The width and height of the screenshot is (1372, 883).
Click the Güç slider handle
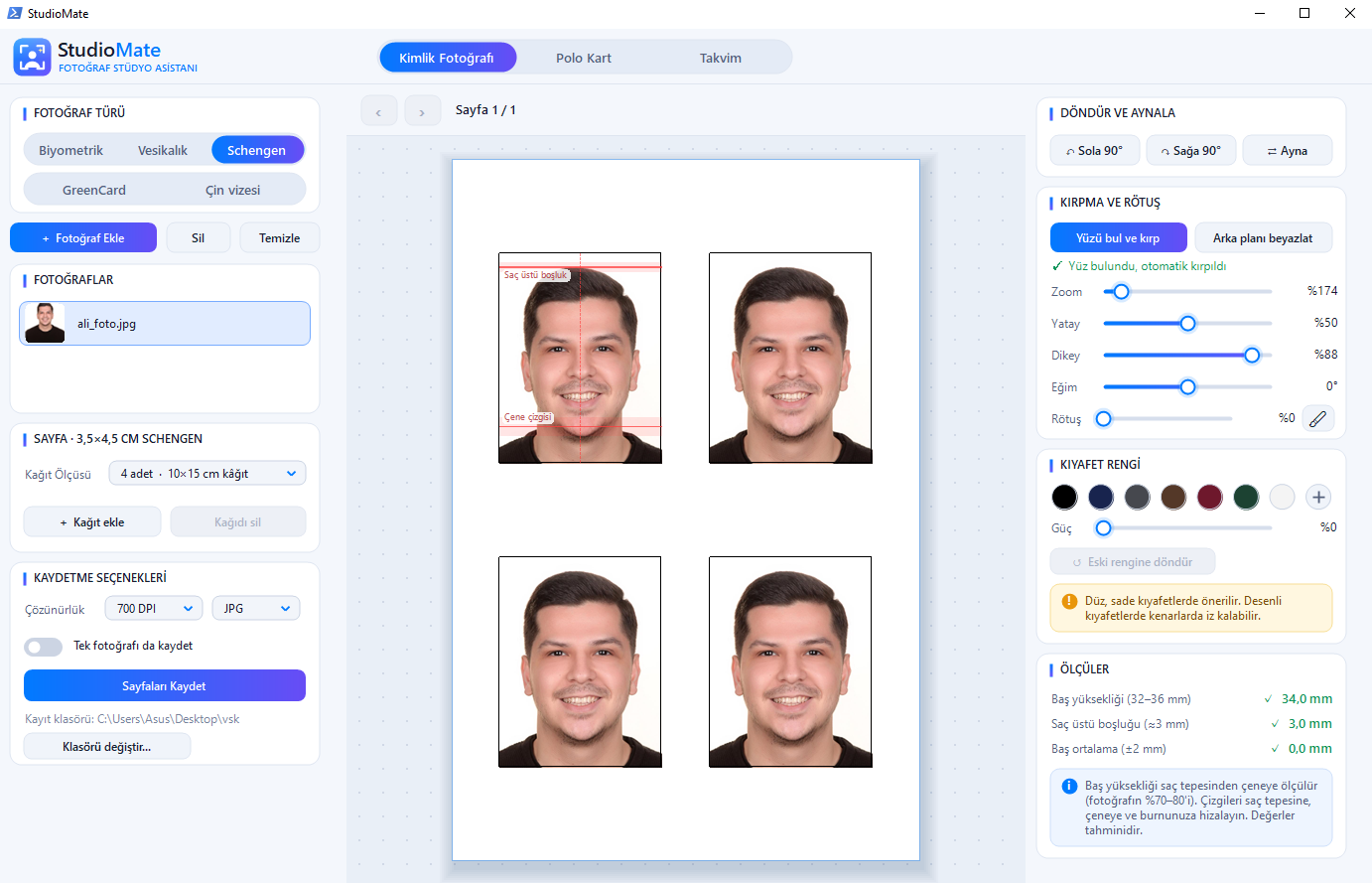click(x=1103, y=528)
